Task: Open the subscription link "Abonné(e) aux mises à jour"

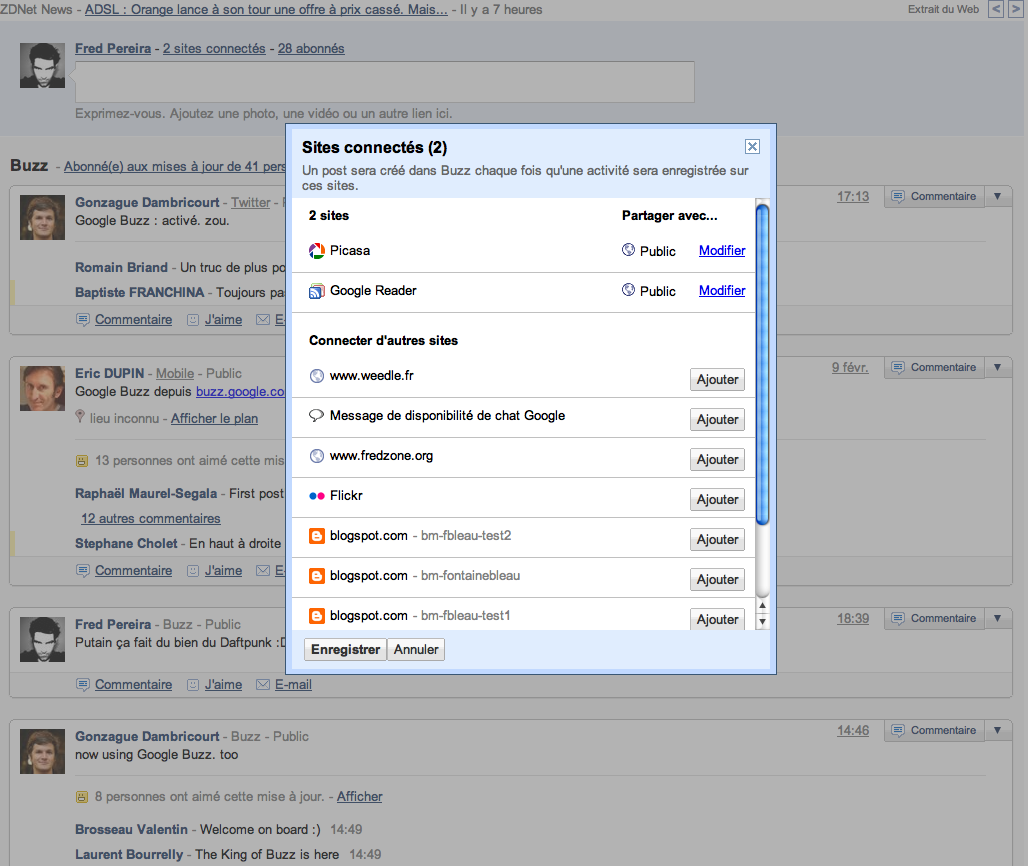Action: point(175,167)
